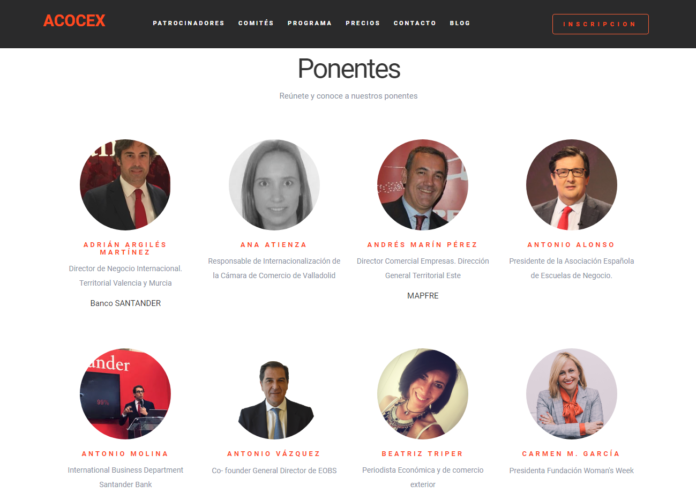Screen dimensions: 696x500
Task: Select Ana Atienza's portrait
Action: tap(274, 185)
